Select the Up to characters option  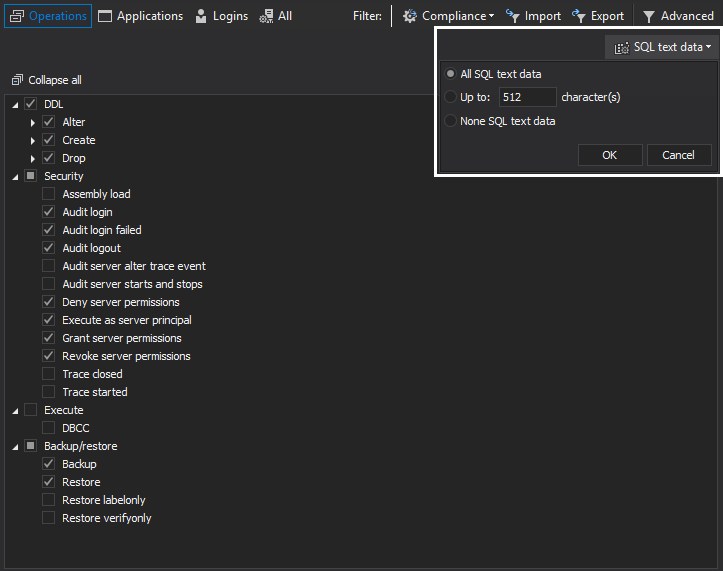point(450,97)
